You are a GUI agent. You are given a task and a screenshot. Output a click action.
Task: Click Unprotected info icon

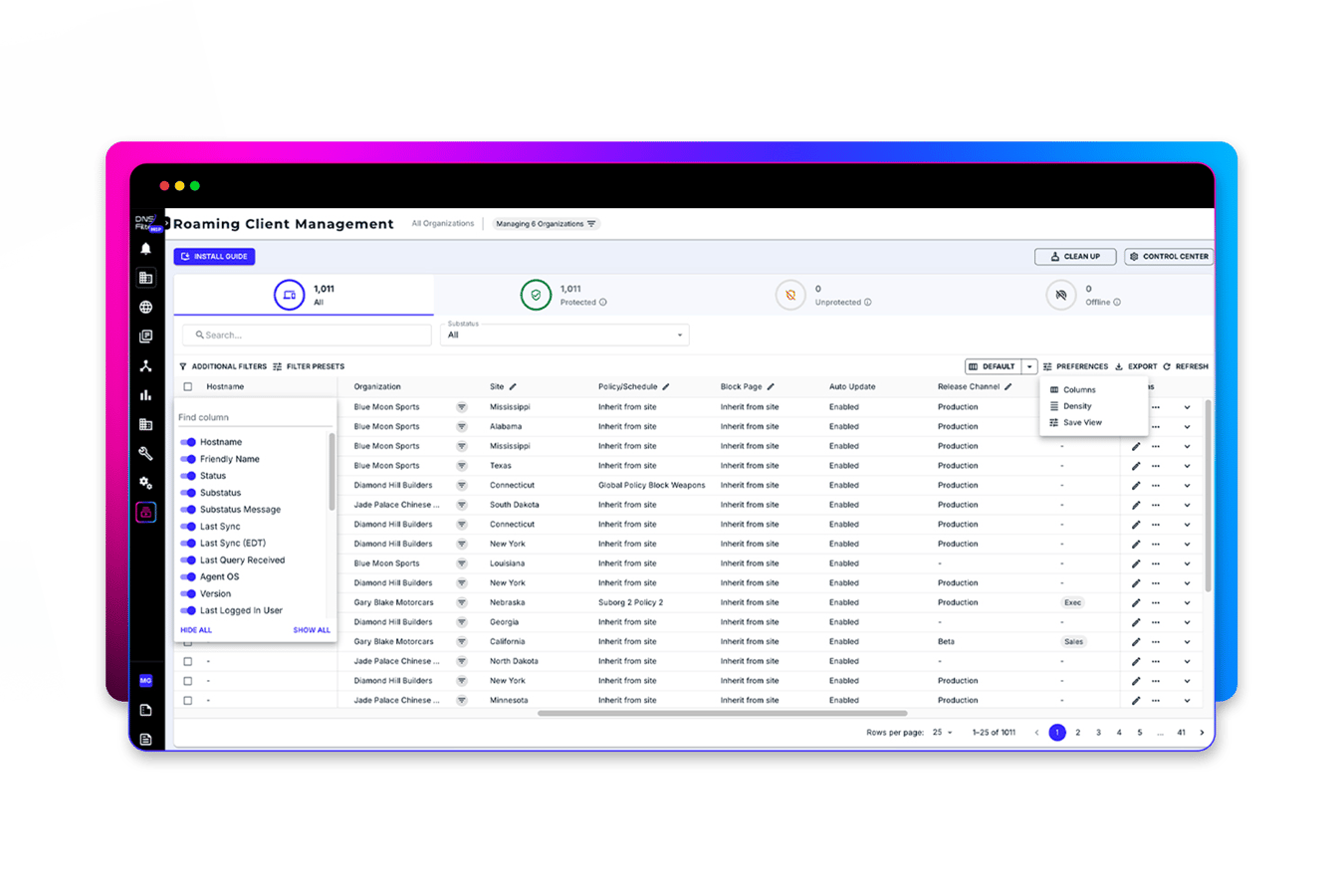[868, 303]
